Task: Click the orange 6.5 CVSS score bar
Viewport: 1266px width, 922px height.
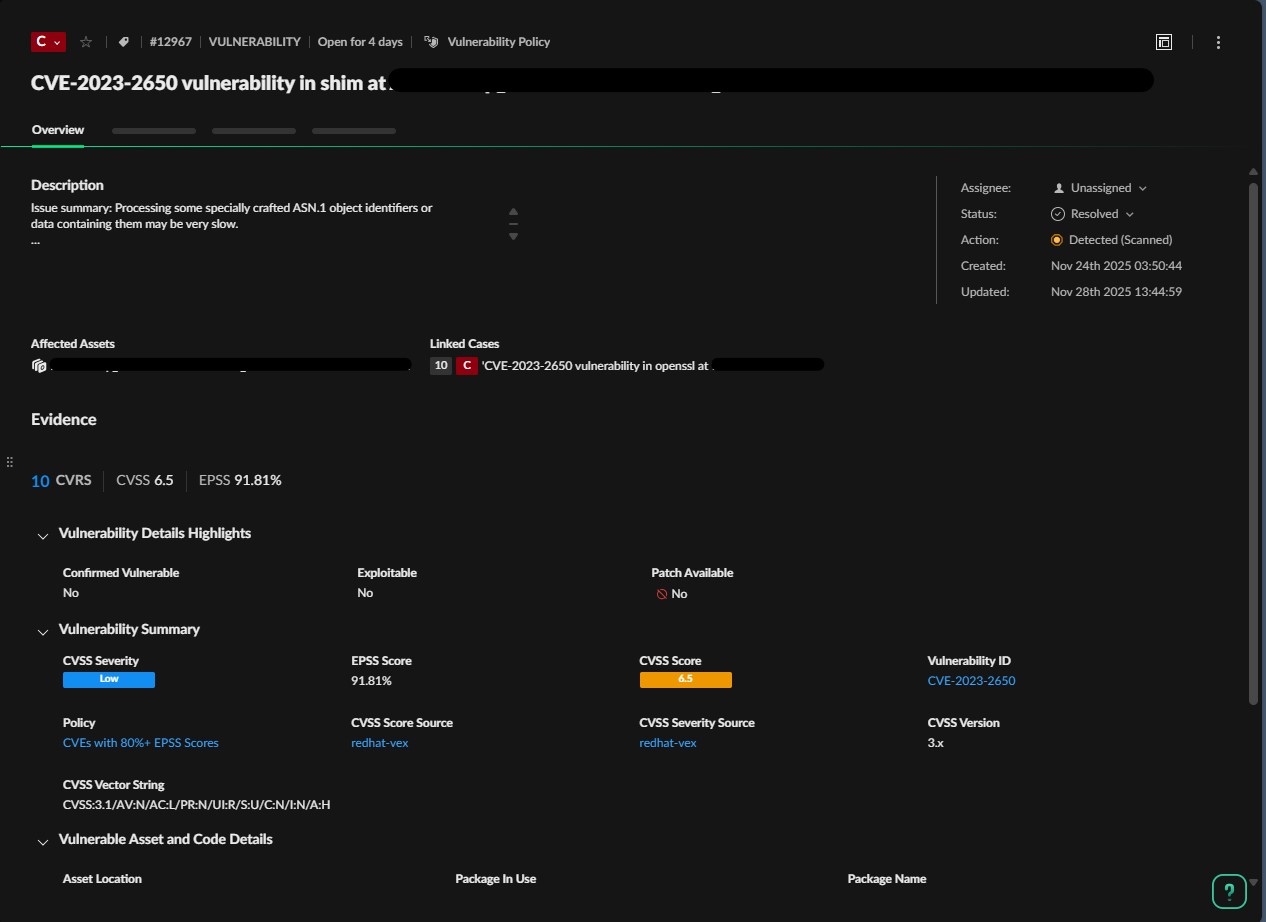Action: (685, 680)
